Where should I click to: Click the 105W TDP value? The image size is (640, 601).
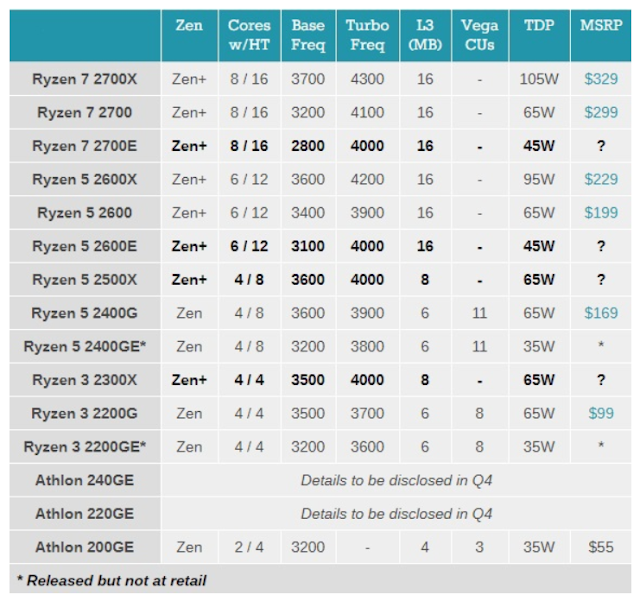click(539, 79)
